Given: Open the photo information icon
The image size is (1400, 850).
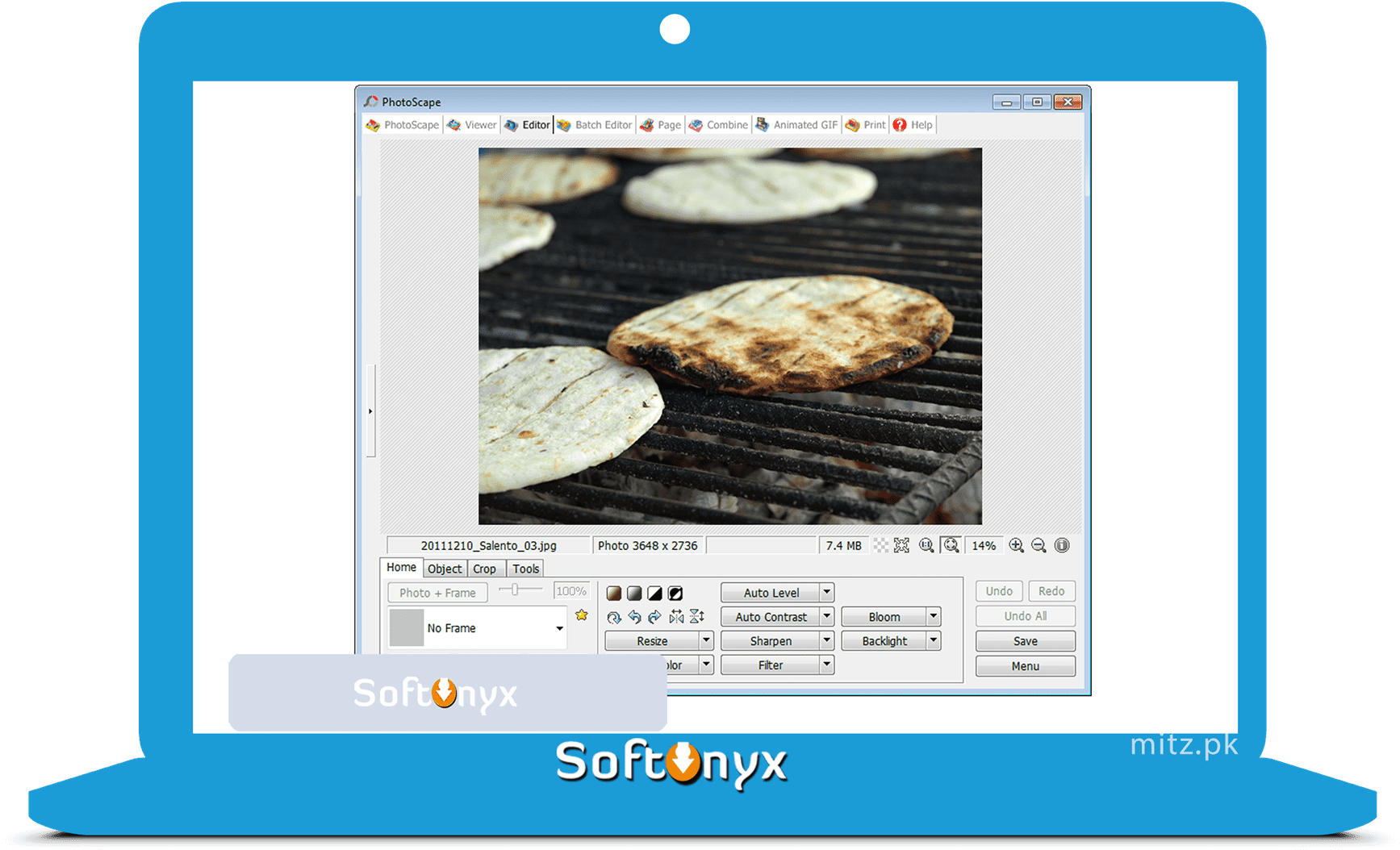Looking at the screenshot, I should [1062, 546].
